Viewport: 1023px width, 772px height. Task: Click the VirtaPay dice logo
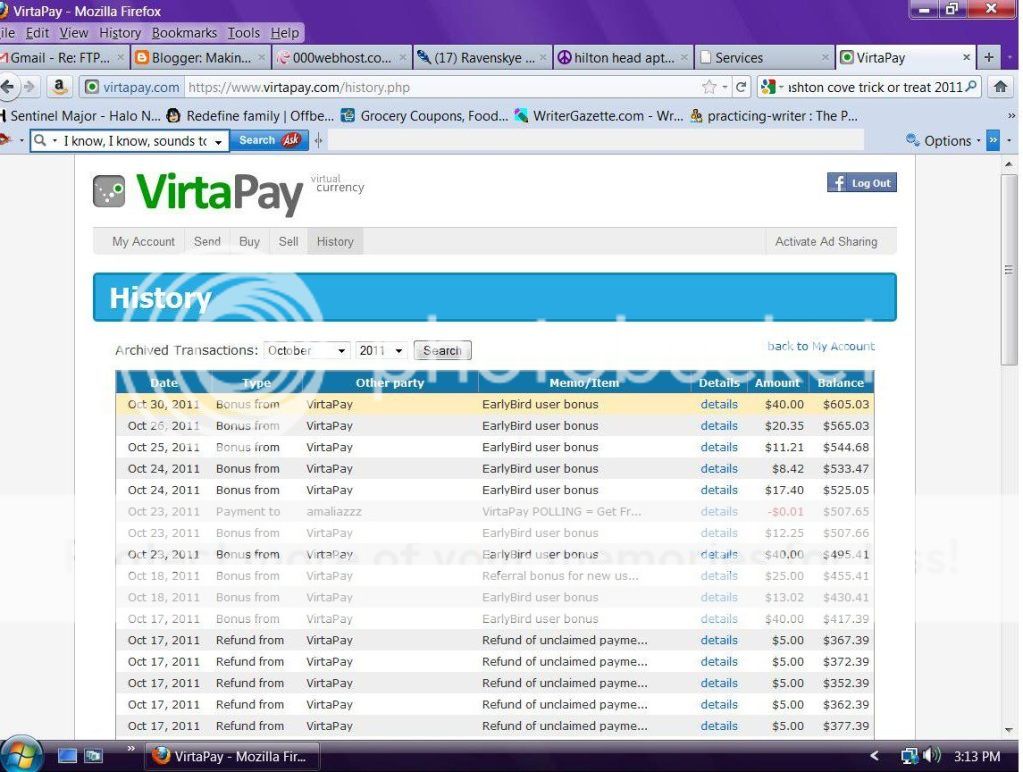[108, 190]
